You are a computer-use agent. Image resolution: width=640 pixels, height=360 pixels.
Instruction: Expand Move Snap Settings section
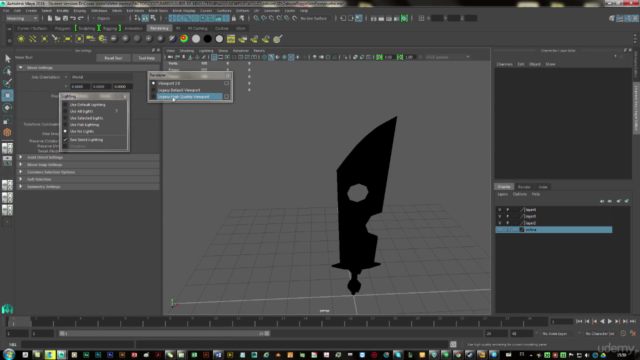pyautogui.click(x=21, y=165)
